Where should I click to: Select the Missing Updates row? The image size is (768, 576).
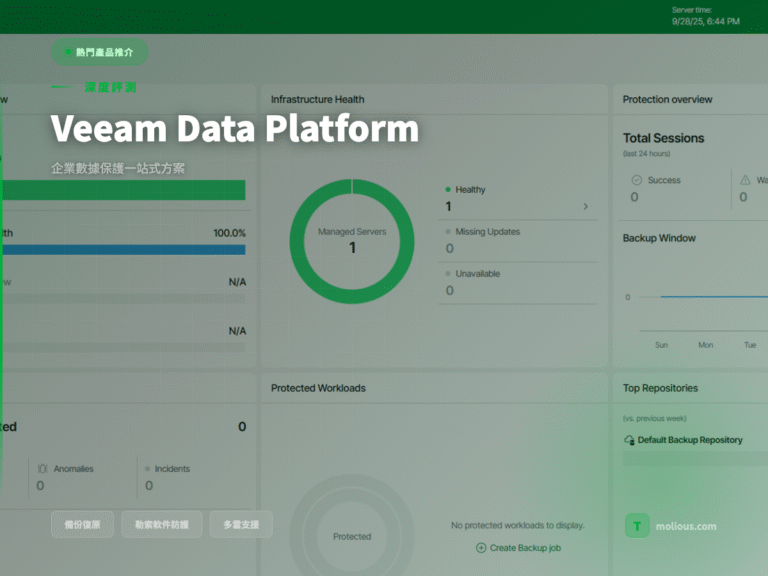[x=518, y=241]
